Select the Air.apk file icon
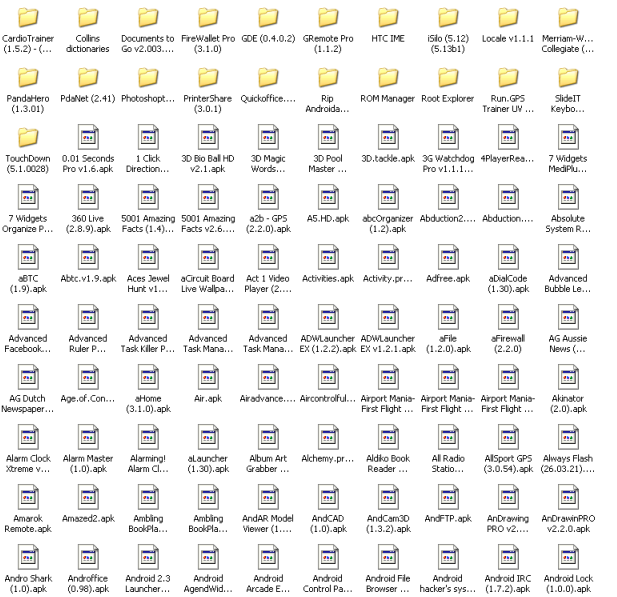 (x=208, y=377)
